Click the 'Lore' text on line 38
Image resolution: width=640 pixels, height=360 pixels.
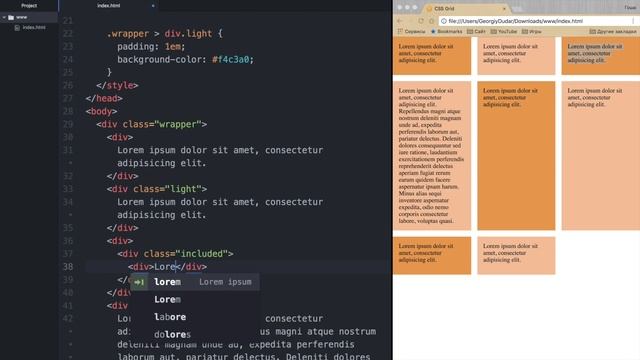click(164, 267)
